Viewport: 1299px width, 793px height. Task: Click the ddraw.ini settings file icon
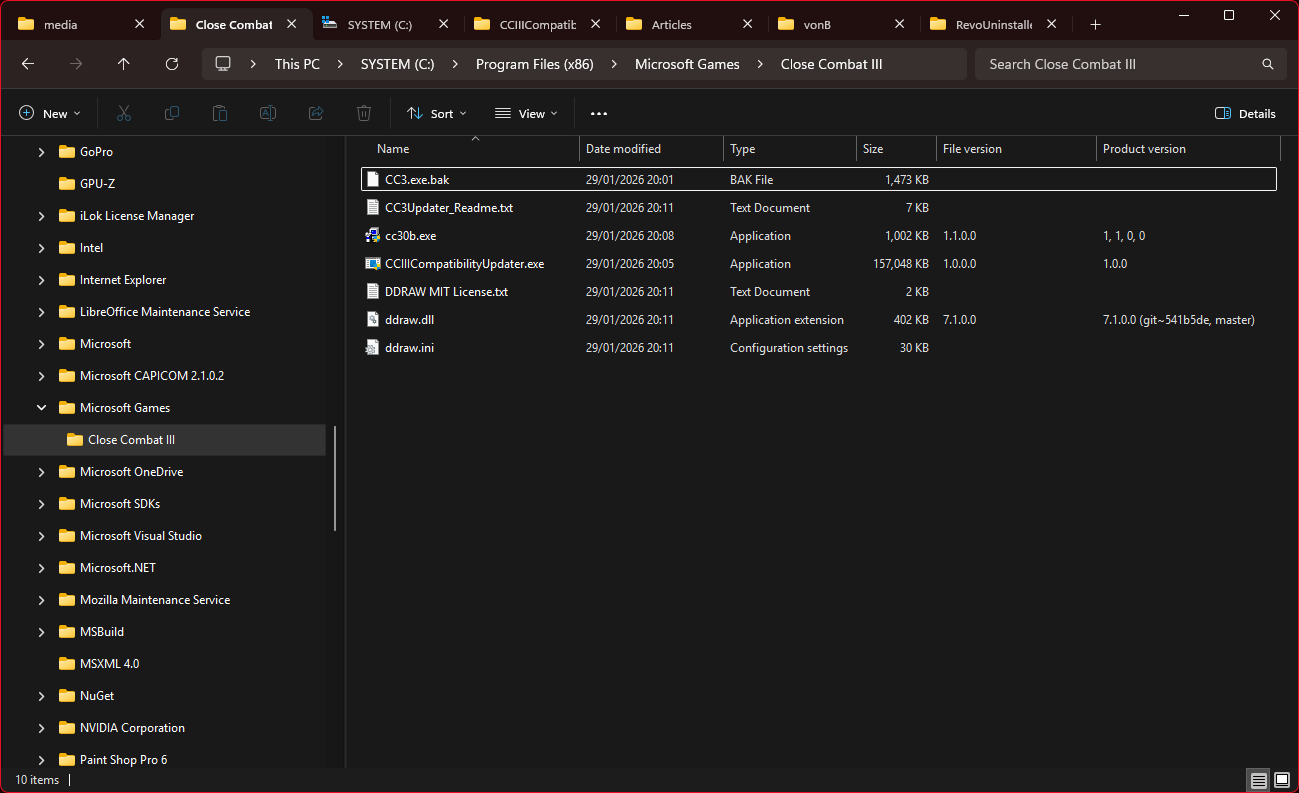(x=373, y=348)
